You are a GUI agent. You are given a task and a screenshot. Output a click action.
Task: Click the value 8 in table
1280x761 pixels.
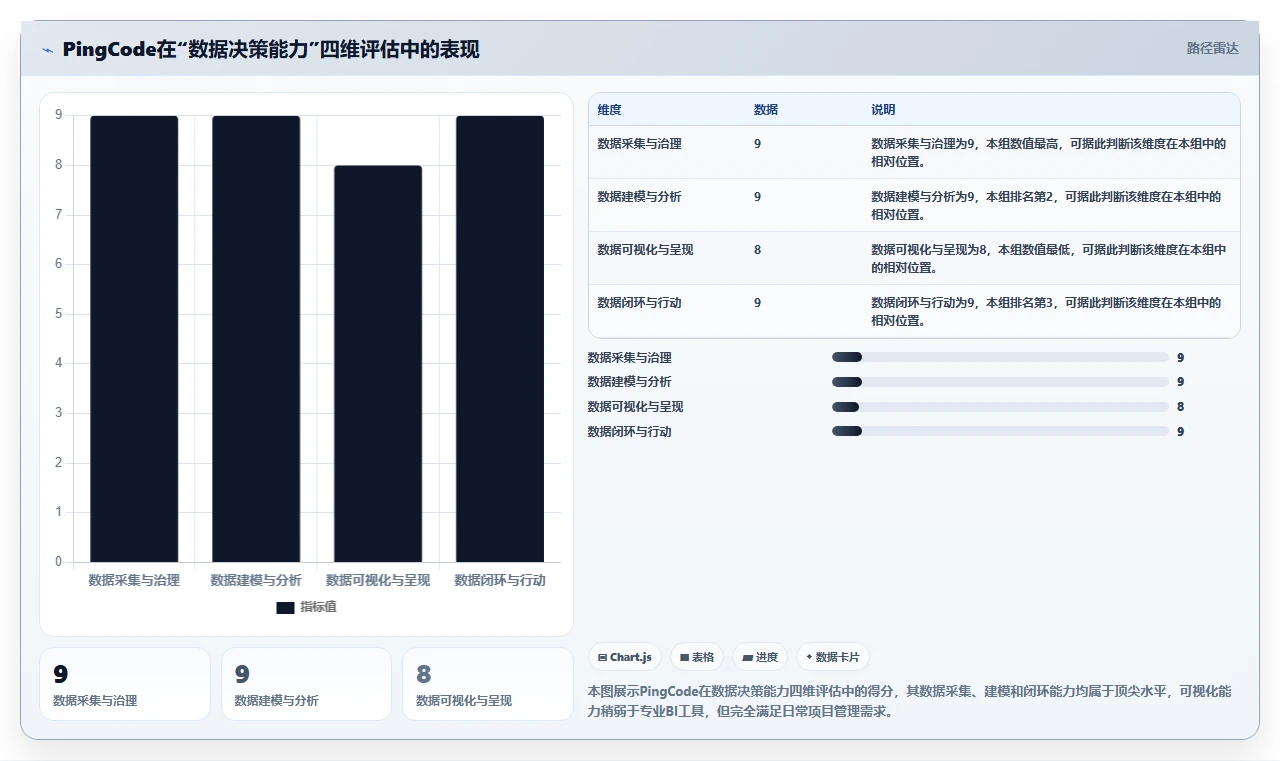coord(757,250)
